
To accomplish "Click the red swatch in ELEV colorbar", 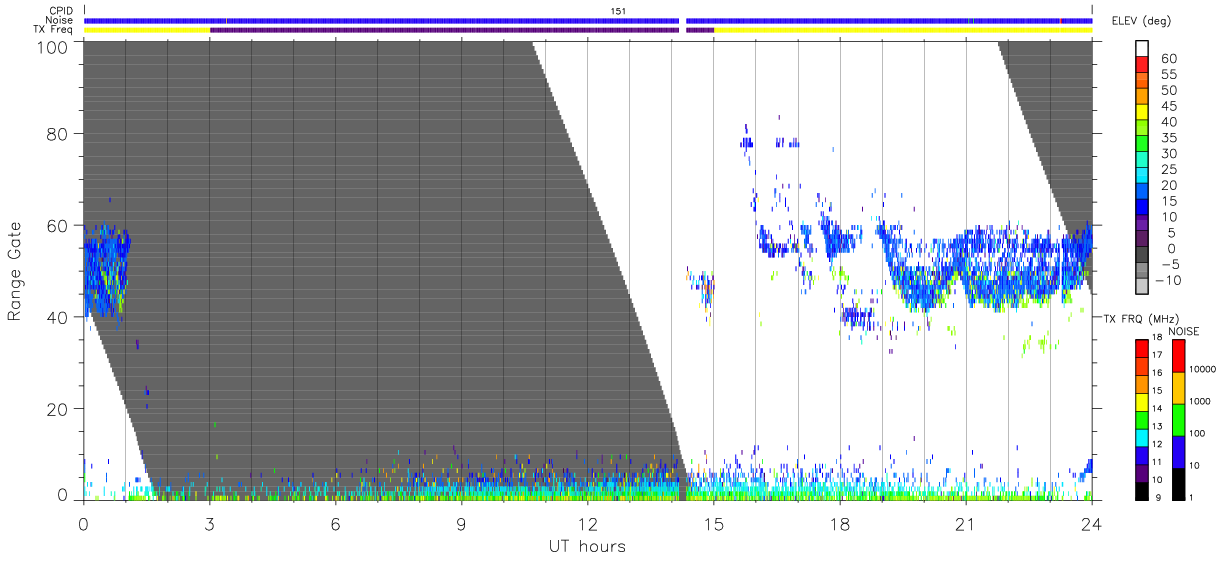I will pos(1143,65).
